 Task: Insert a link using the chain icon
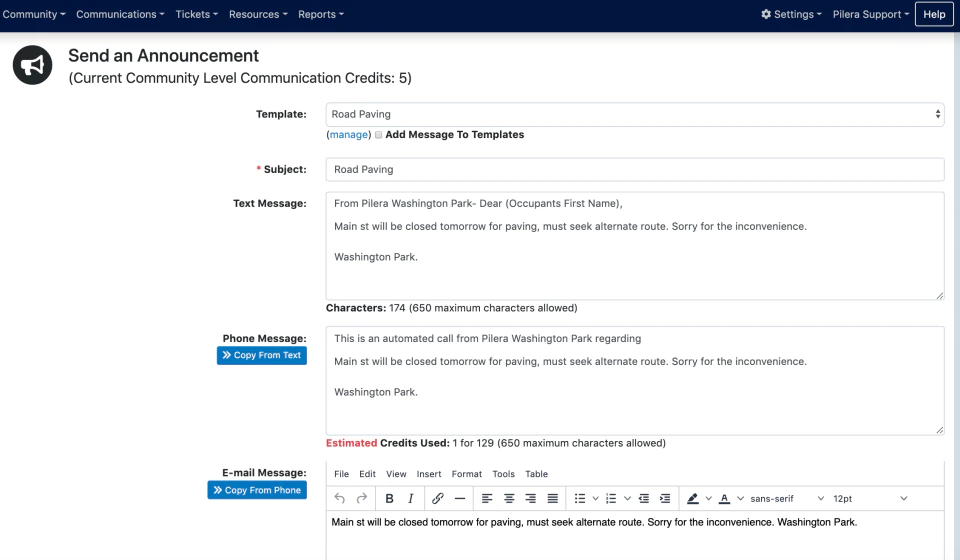pos(437,499)
